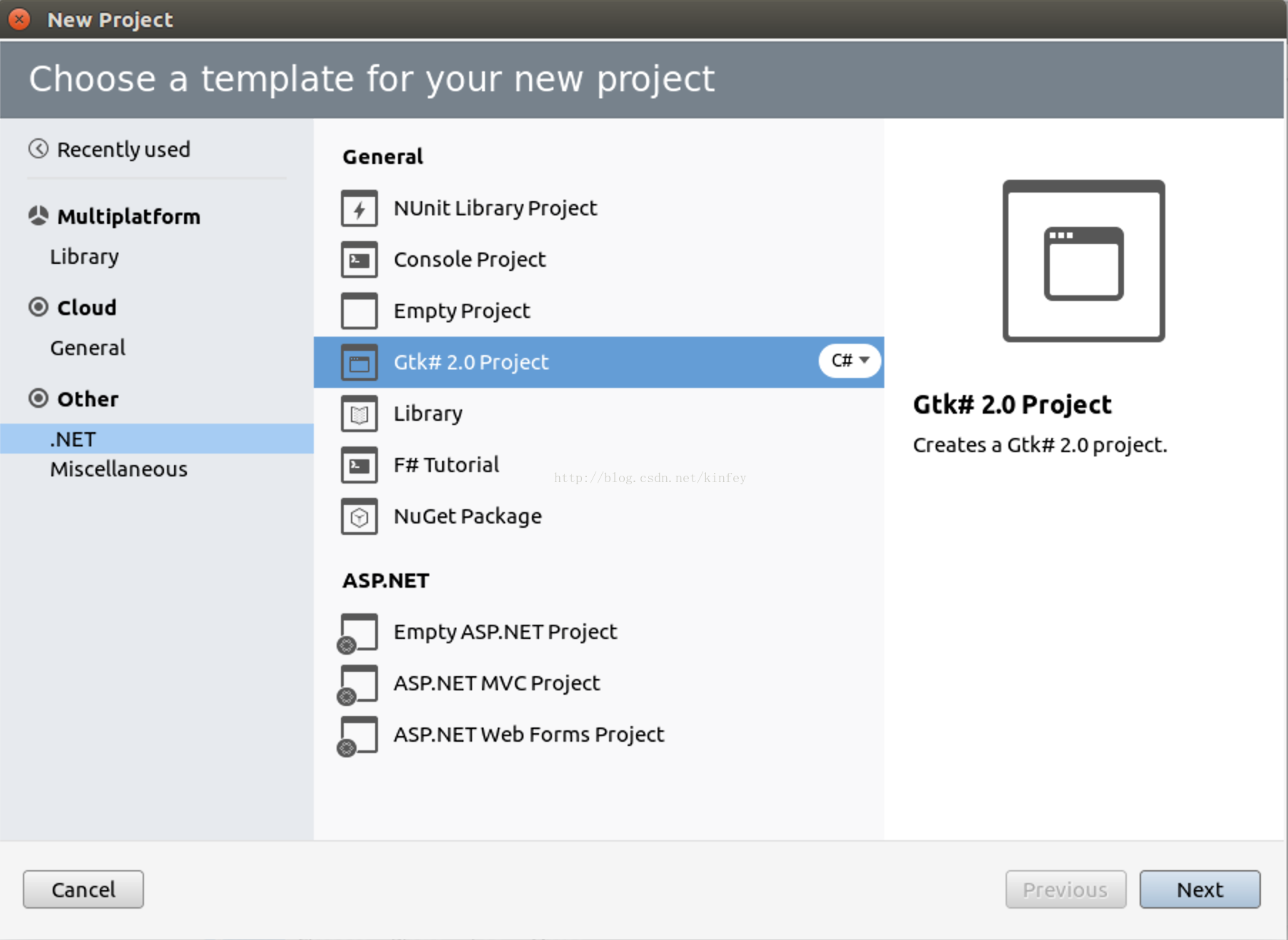The width and height of the screenshot is (1288, 940).
Task: Open Recently used templates
Action: [x=123, y=150]
